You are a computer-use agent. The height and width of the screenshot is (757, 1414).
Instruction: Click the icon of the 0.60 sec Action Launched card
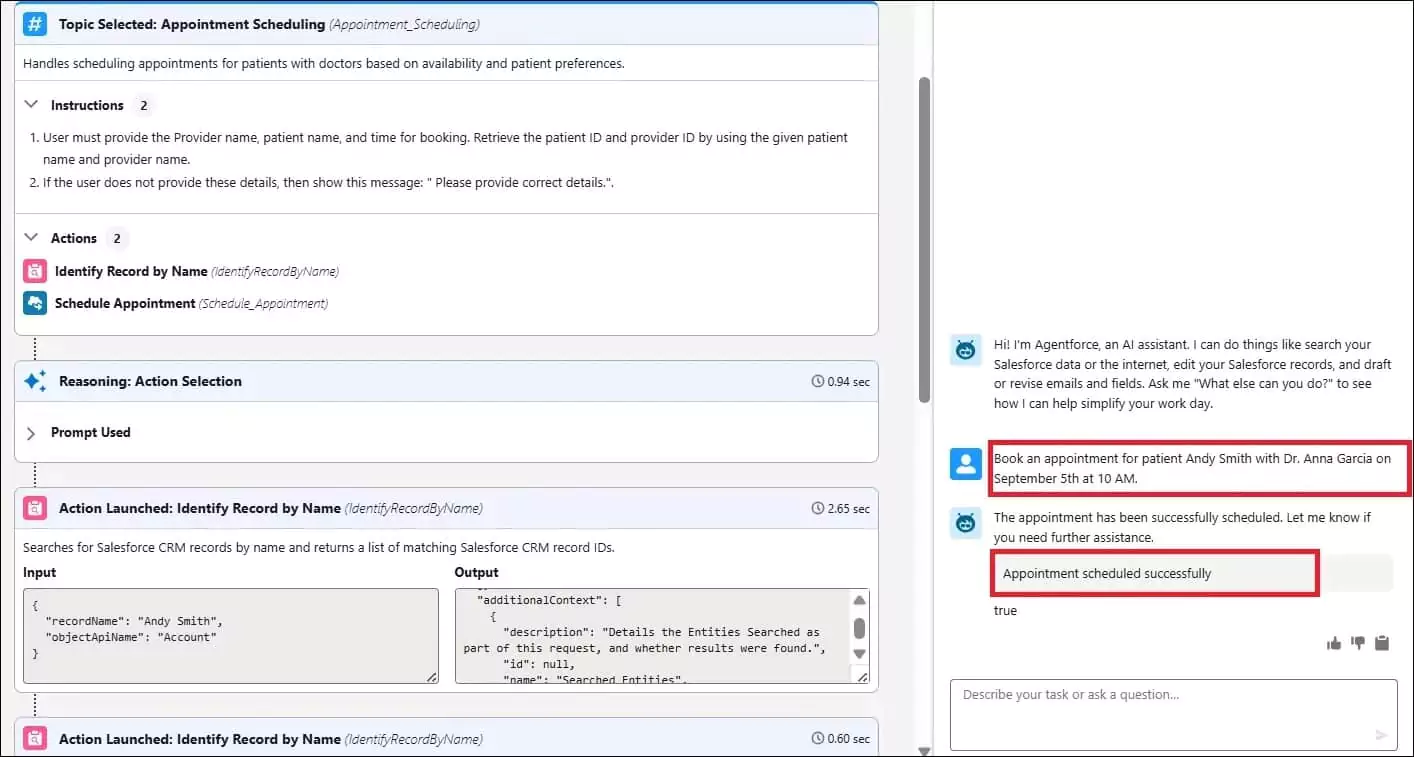tap(35, 739)
